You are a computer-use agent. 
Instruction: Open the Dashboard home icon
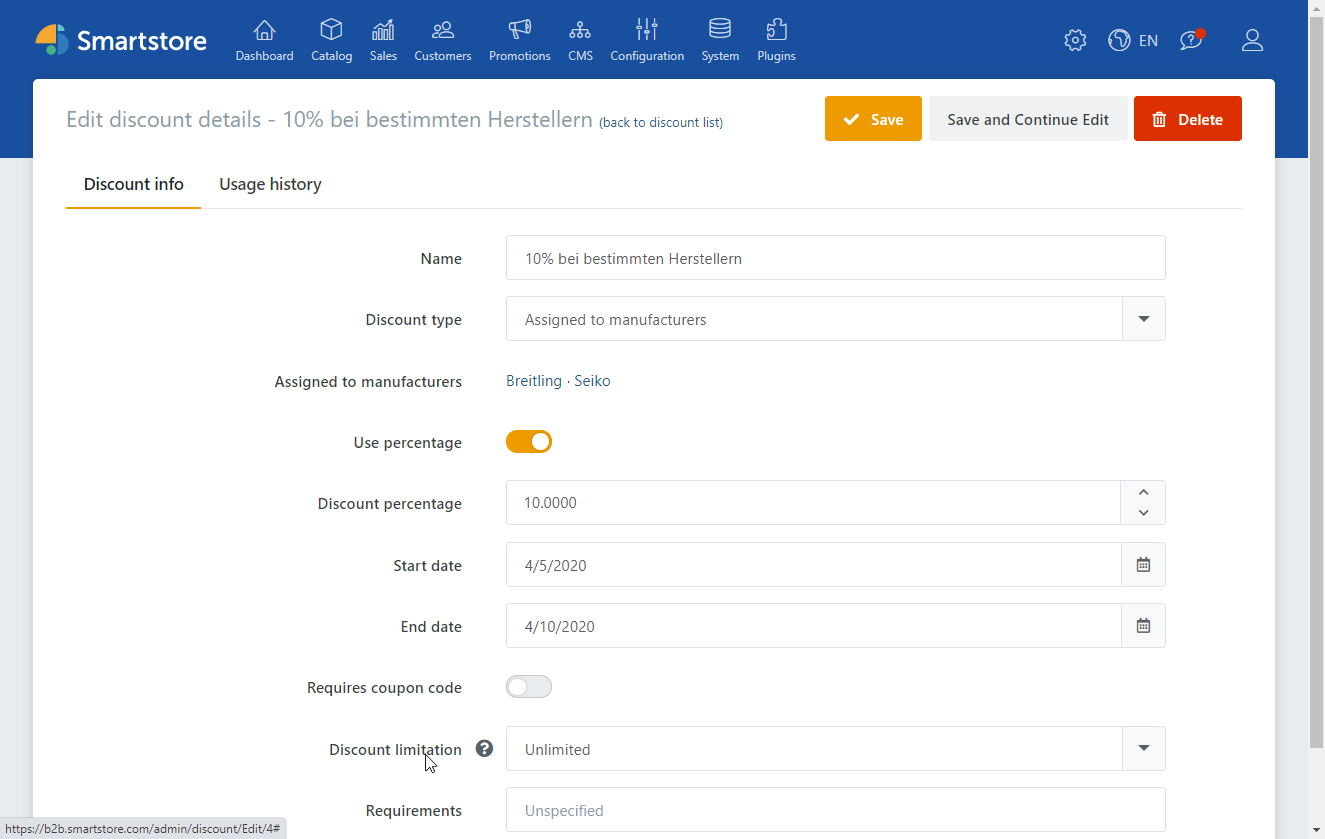click(264, 30)
